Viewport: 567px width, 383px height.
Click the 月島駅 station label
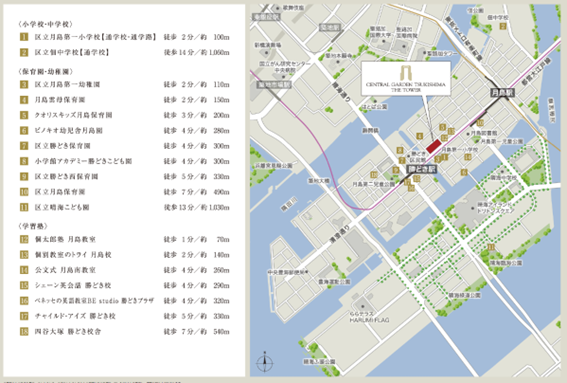pos(502,93)
